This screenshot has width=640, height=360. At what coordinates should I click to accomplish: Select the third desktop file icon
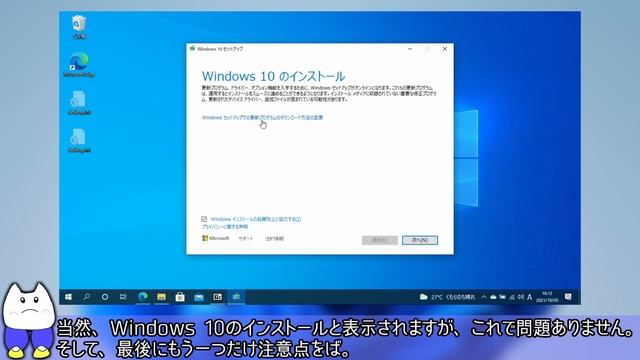click(x=79, y=103)
